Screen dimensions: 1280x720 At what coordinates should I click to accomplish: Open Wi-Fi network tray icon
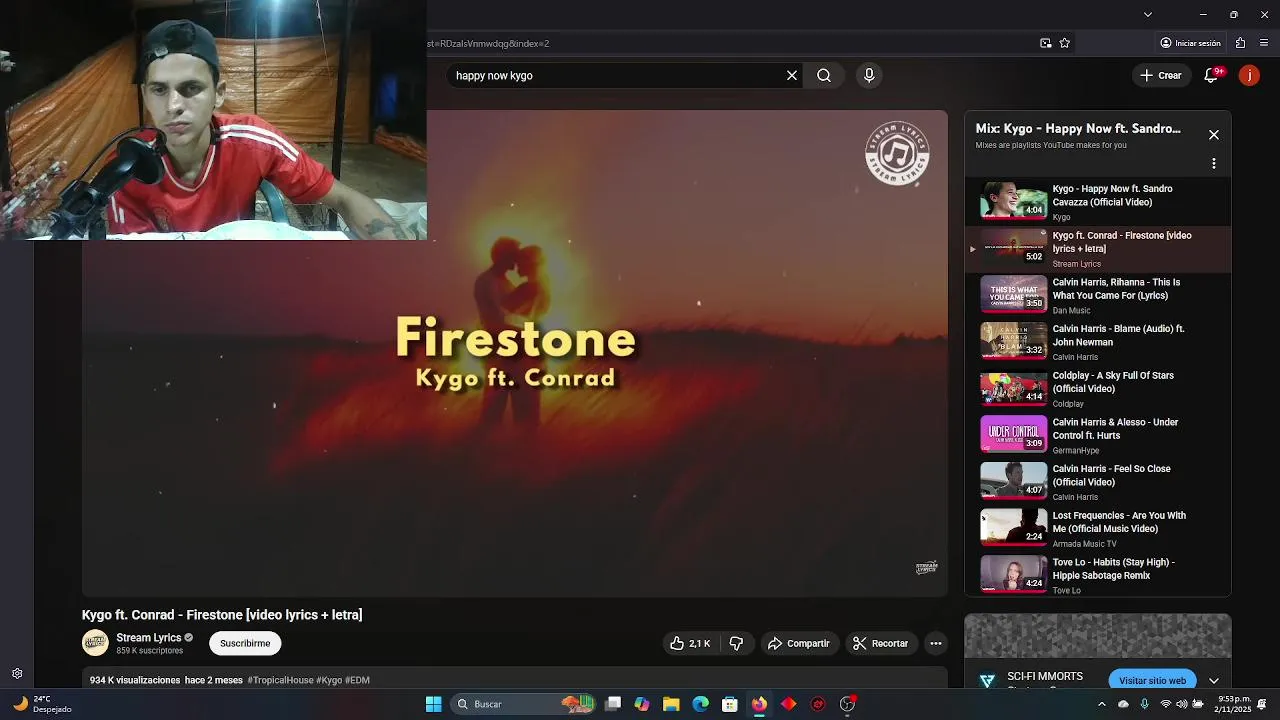(1166, 704)
